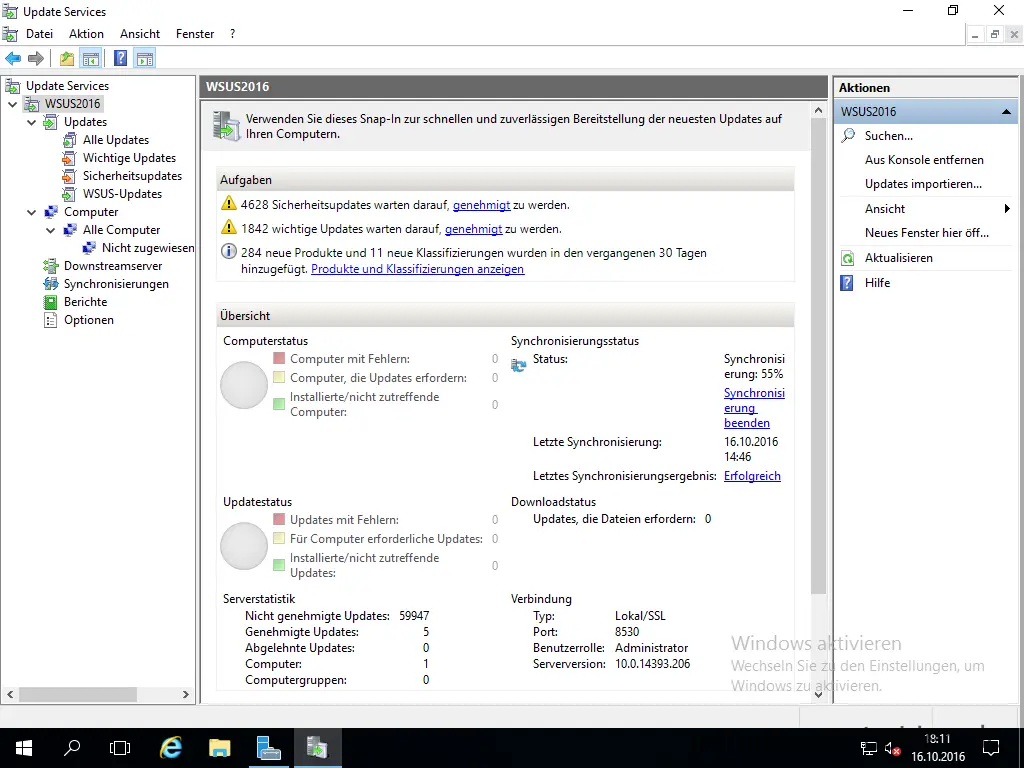This screenshot has height=768, width=1024.
Task: Collapse the WSUS2016 tree node
Action: 12,104
